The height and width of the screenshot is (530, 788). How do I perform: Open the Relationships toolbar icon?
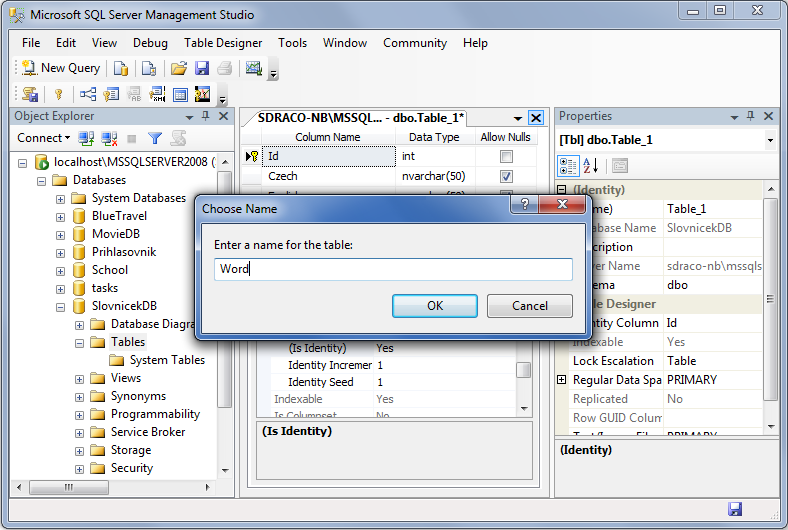pos(88,95)
